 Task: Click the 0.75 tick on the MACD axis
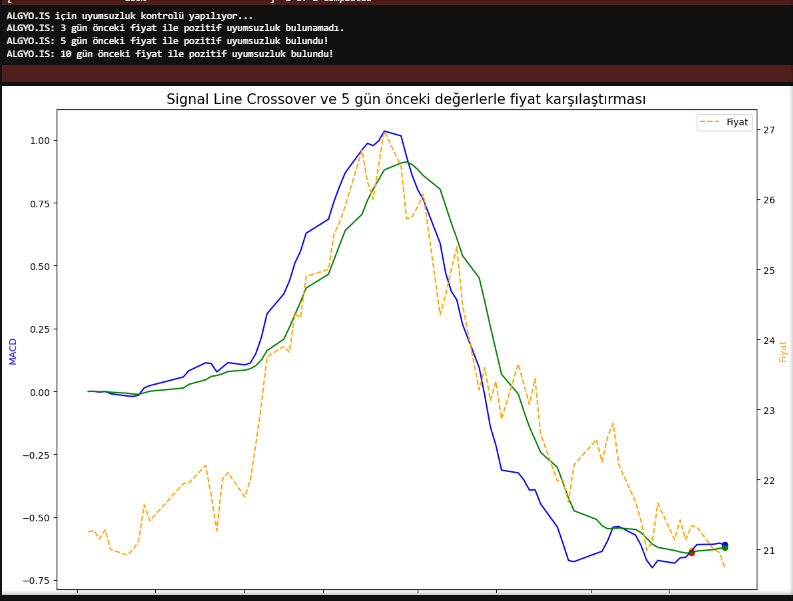[x=40, y=203]
